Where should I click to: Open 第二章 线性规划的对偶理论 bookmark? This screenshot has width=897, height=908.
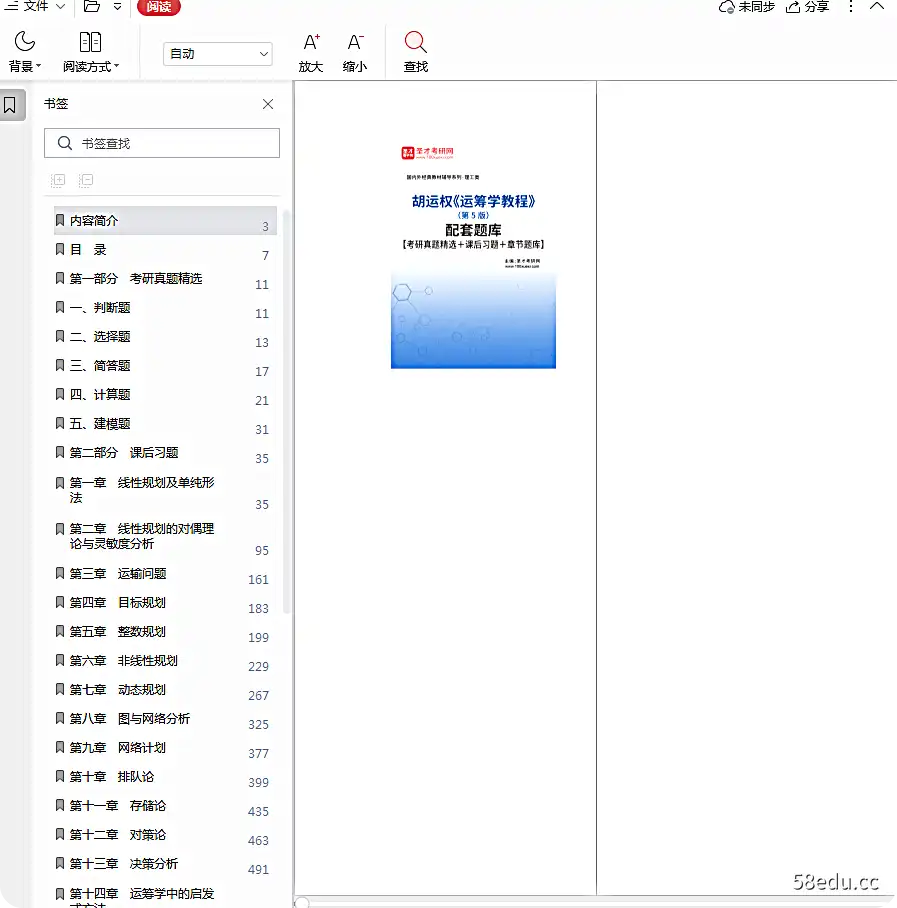point(165,536)
